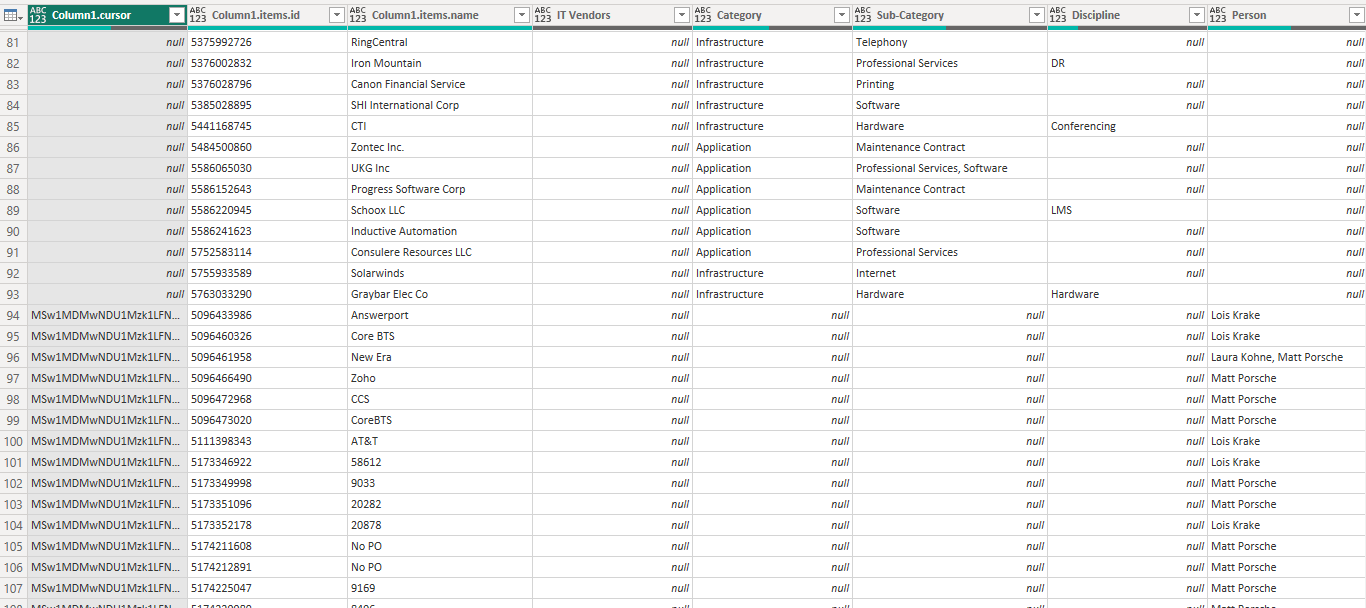This screenshot has height=608, width=1366.
Task: Click the Core BTS name cell in row 95
Action: pos(440,336)
